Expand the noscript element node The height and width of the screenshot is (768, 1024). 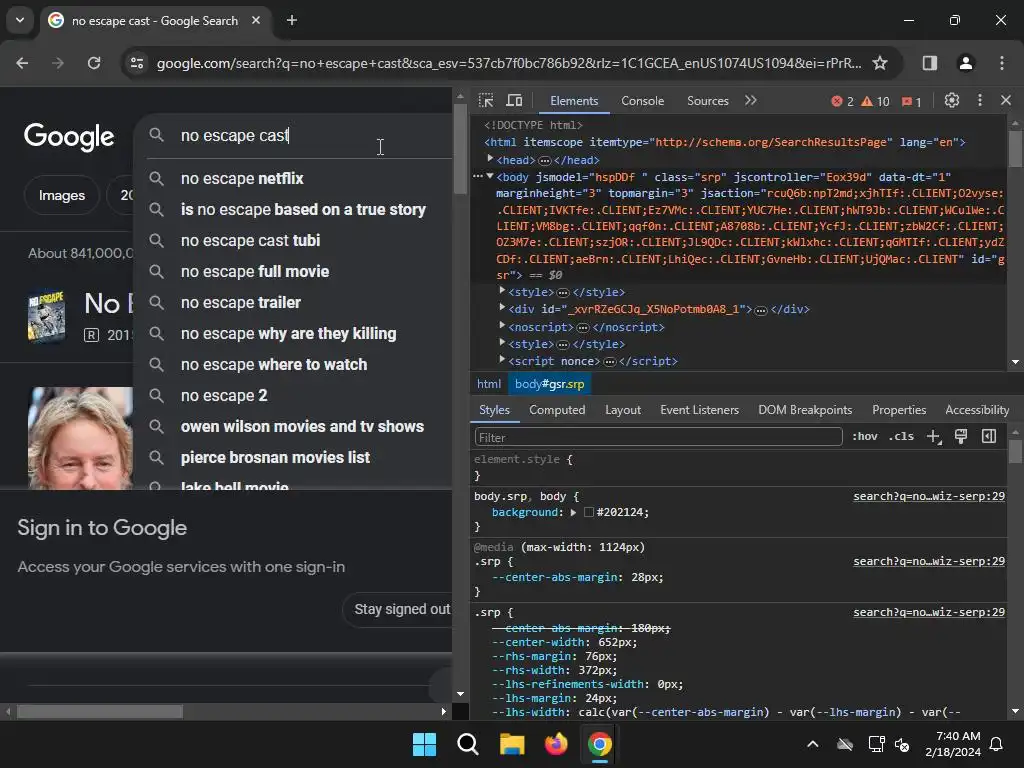(x=502, y=325)
